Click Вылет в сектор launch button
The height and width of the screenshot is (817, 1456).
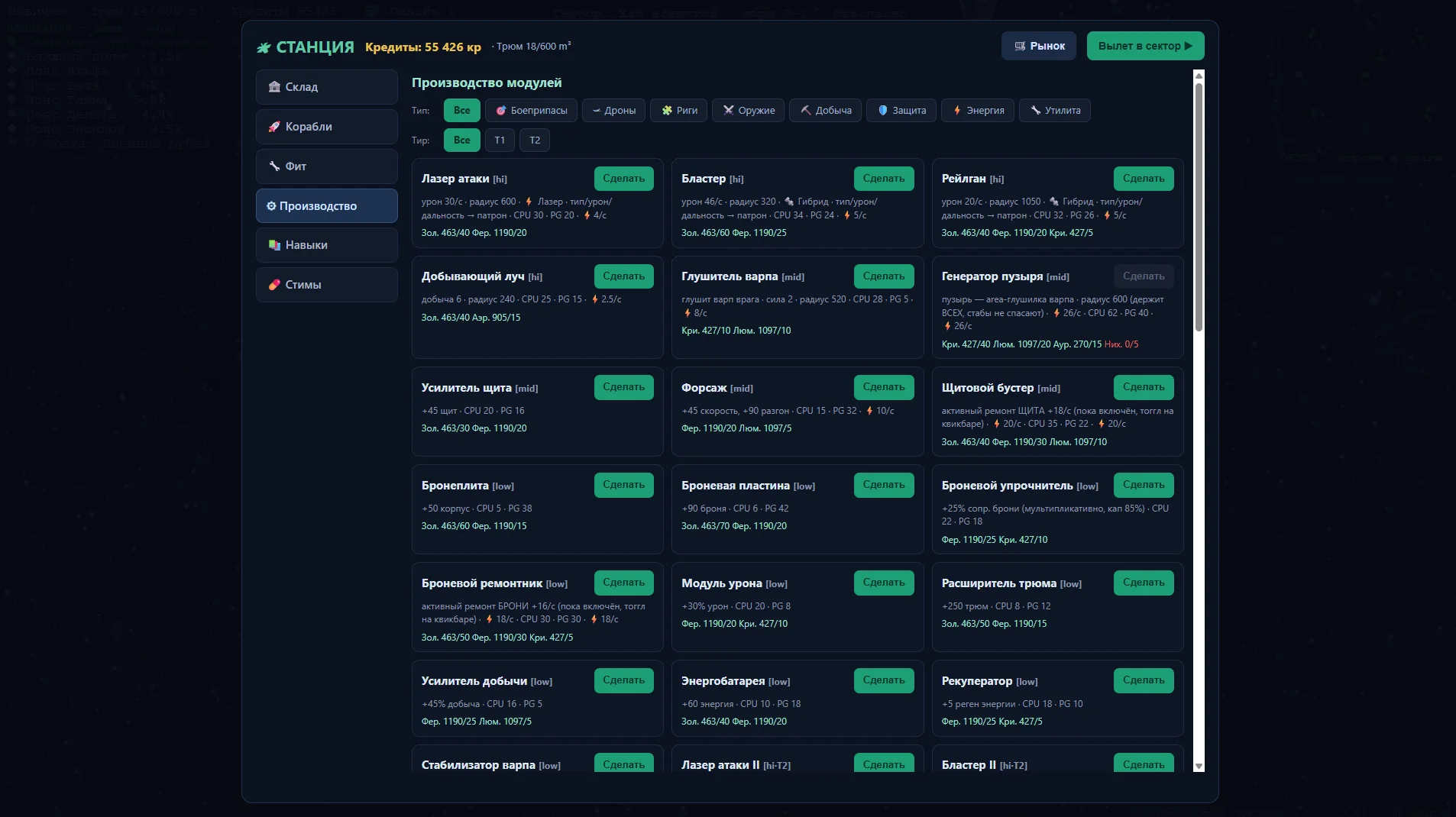point(1145,46)
